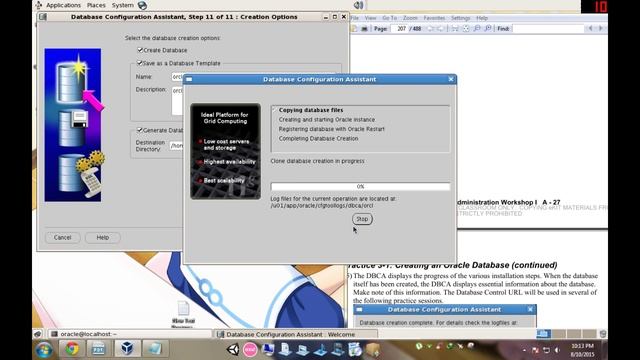Click the find next arrow in PDF toolbar
This screenshot has width=640, height=360.
(600, 29)
